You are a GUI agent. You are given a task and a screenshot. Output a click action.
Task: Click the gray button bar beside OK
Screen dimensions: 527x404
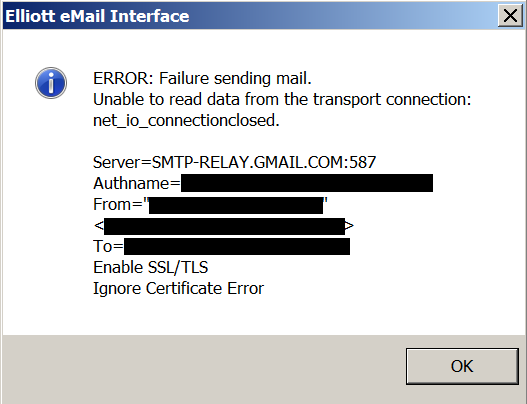202,368
